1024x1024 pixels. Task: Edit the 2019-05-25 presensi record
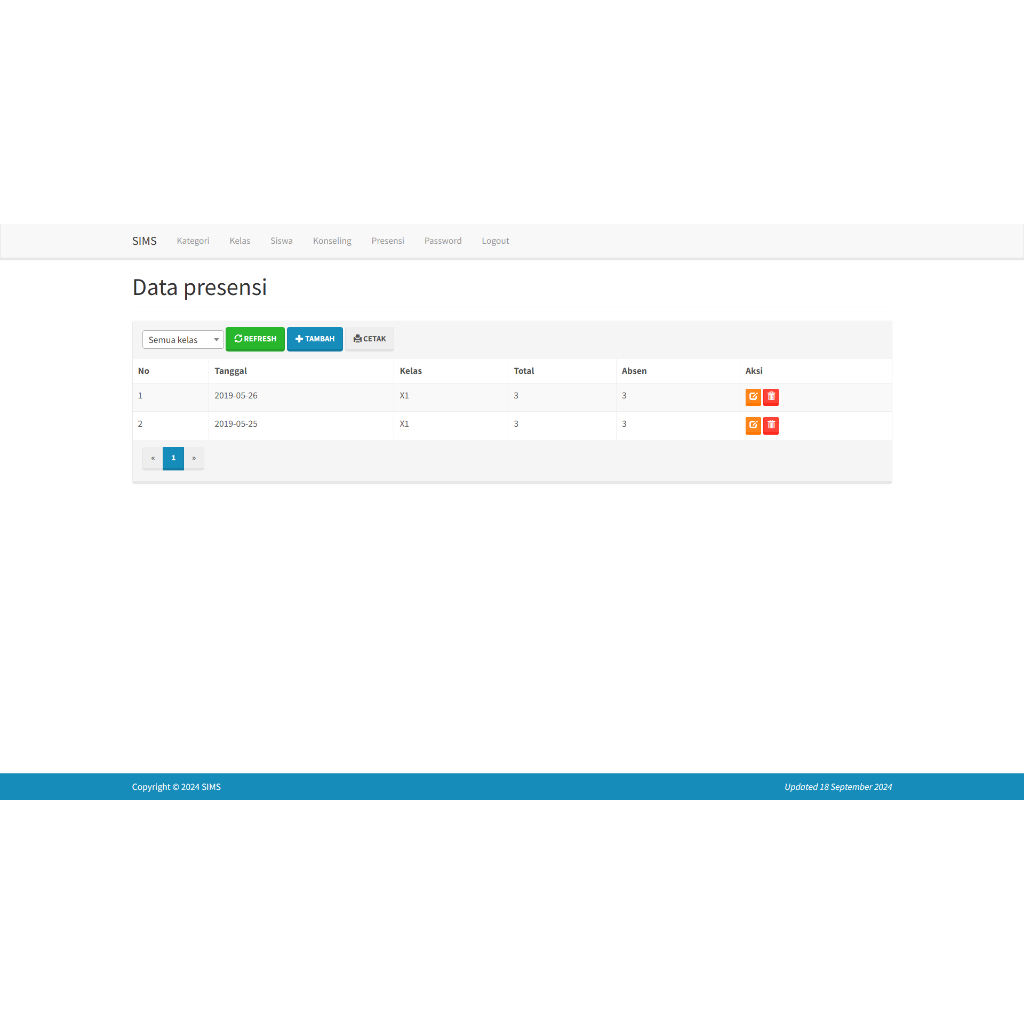[x=753, y=426]
